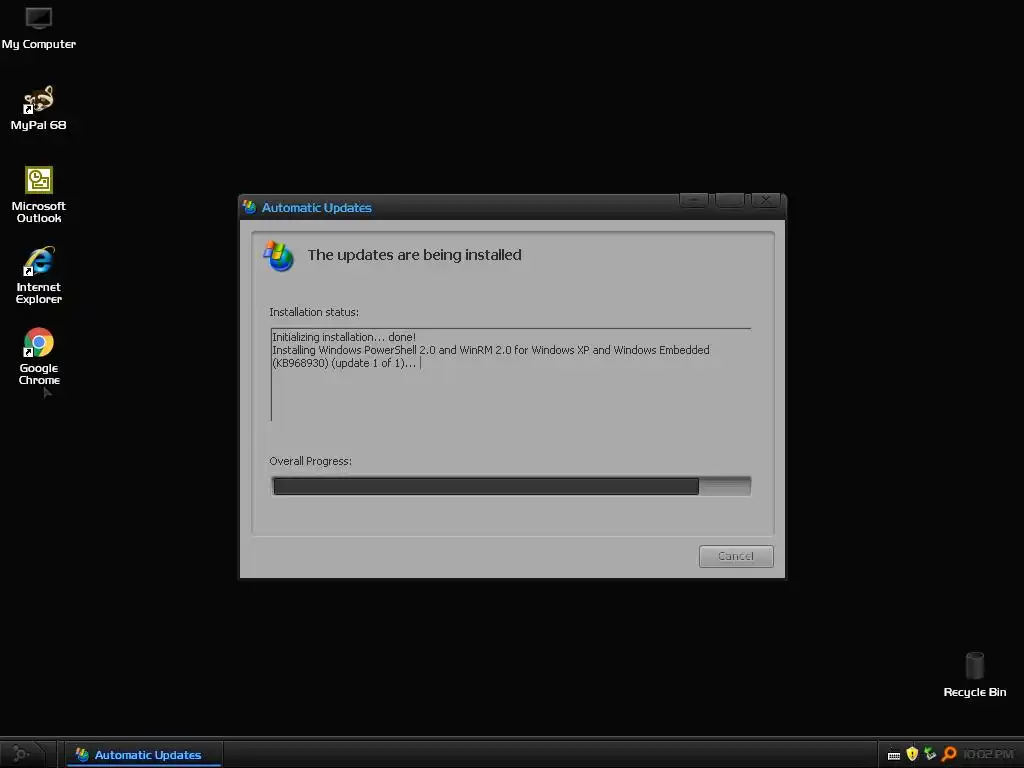Click the 10:02 PM taskbar clock

(988, 754)
